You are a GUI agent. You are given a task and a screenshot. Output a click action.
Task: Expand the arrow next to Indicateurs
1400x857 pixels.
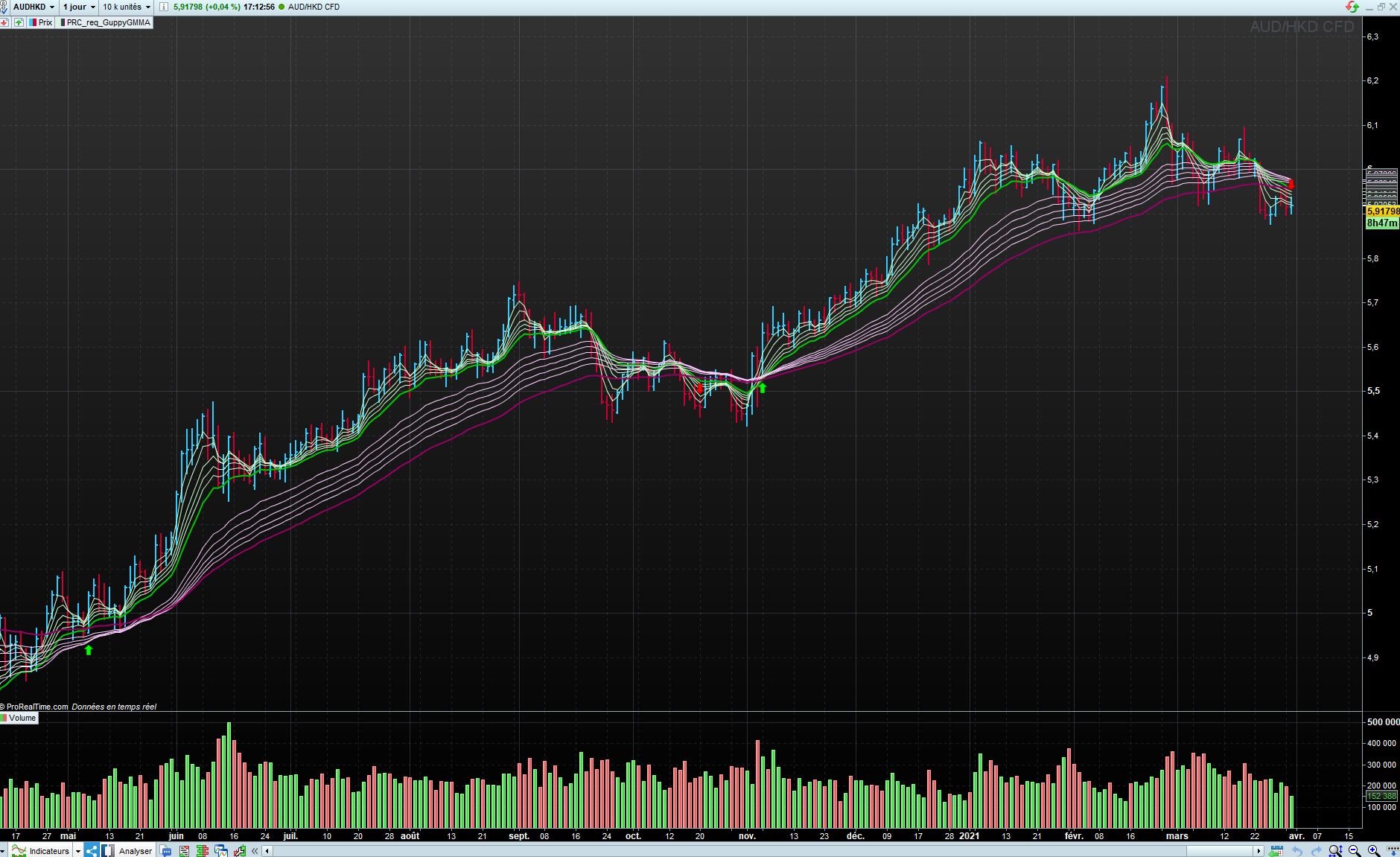click(77, 851)
